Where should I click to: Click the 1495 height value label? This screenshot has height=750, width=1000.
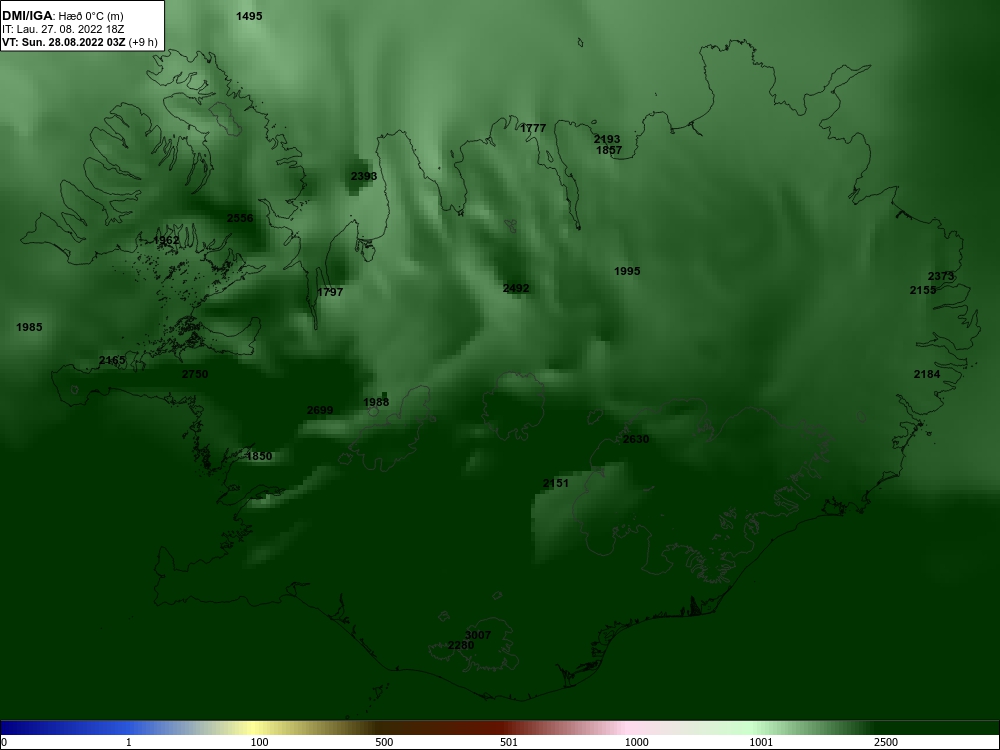point(249,16)
